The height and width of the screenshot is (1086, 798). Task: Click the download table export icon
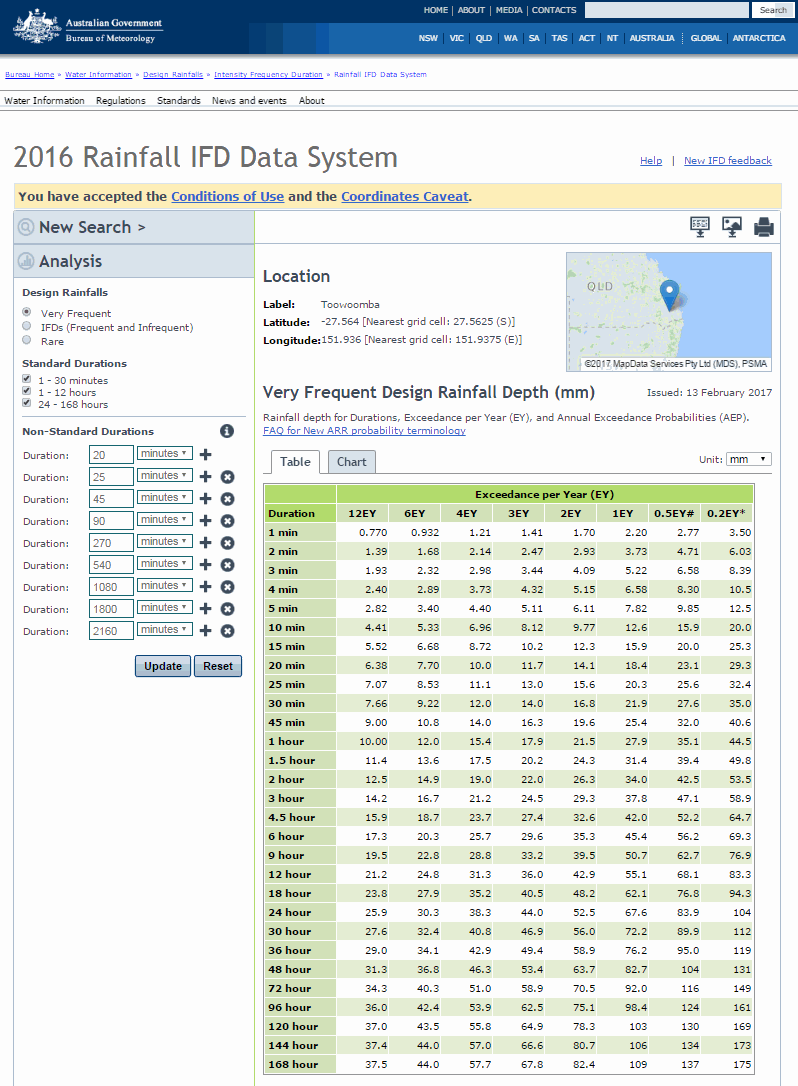tap(700, 226)
